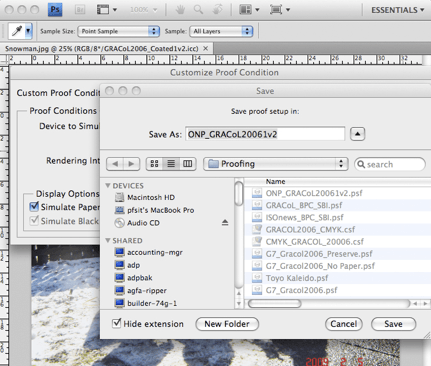The height and width of the screenshot is (366, 431).
Task: Select the Hand tool in the application bar
Action: (180, 10)
